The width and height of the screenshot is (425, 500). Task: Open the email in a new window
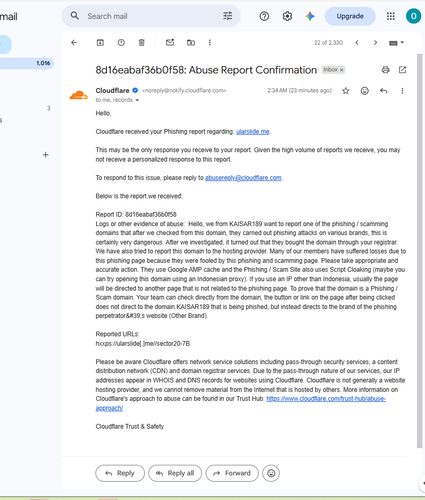point(402,70)
